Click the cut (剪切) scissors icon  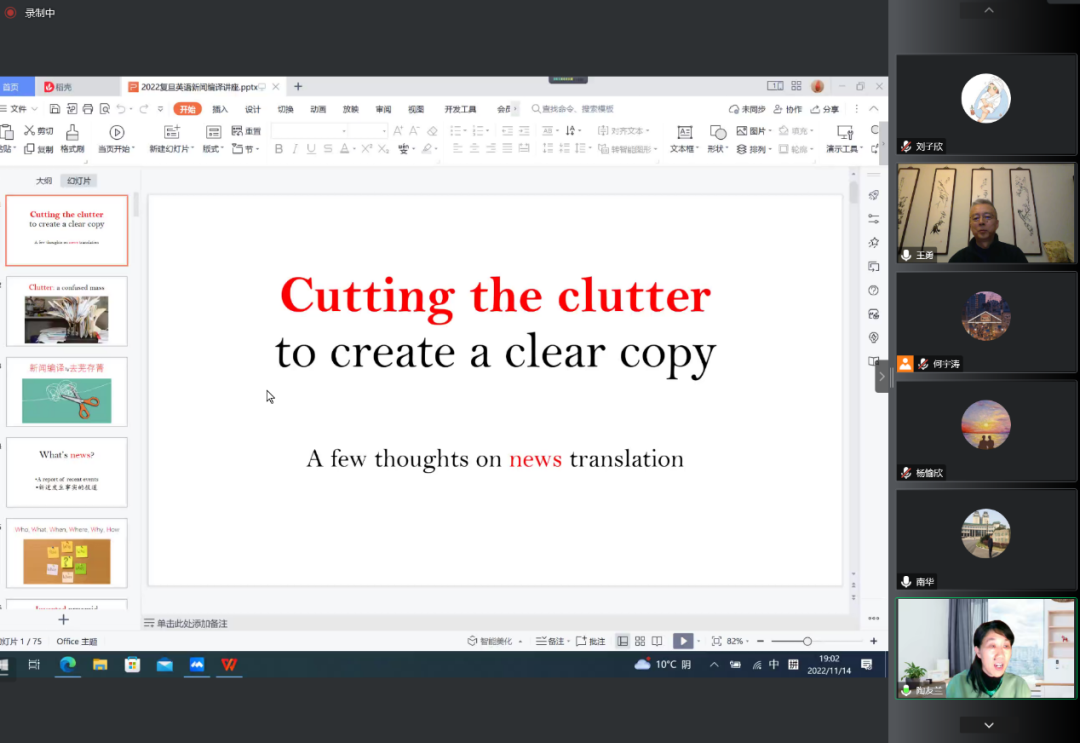[x=31, y=131]
